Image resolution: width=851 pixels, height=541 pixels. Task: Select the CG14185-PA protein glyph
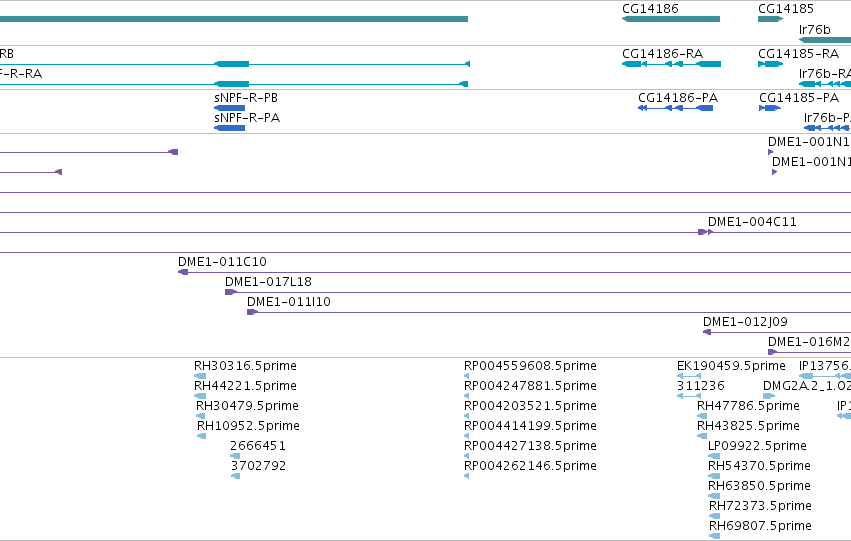coord(770,108)
